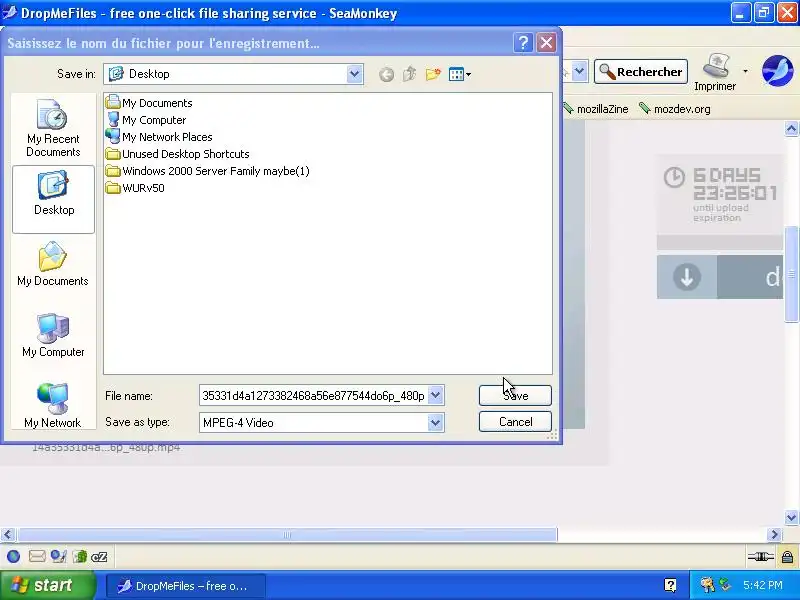Open Address Book from the component bar
The height and width of the screenshot is (600, 800).
[79, 557]
